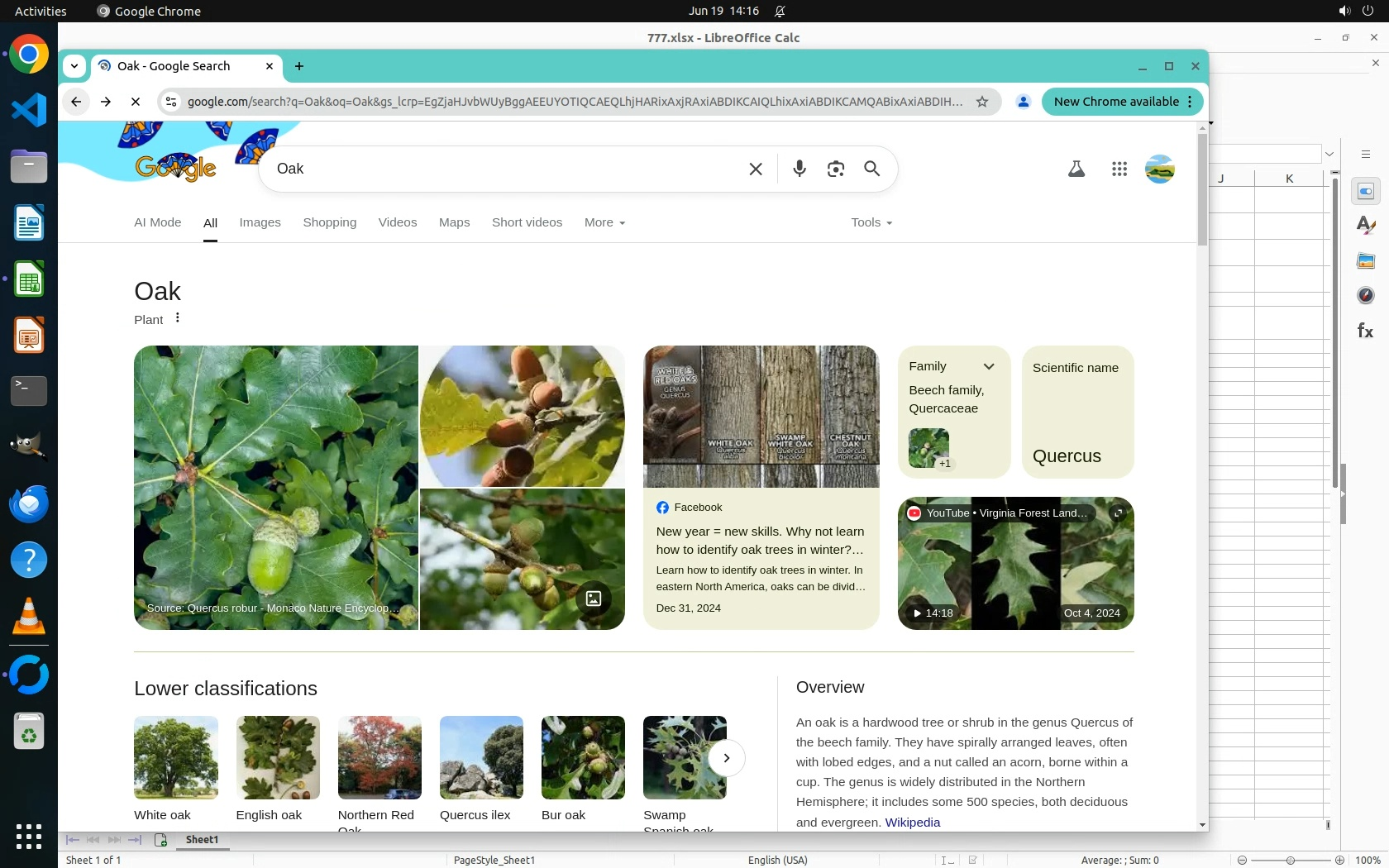Open Google Lens image search
This screenshot has height=868, width=1389.
point(835,169)
